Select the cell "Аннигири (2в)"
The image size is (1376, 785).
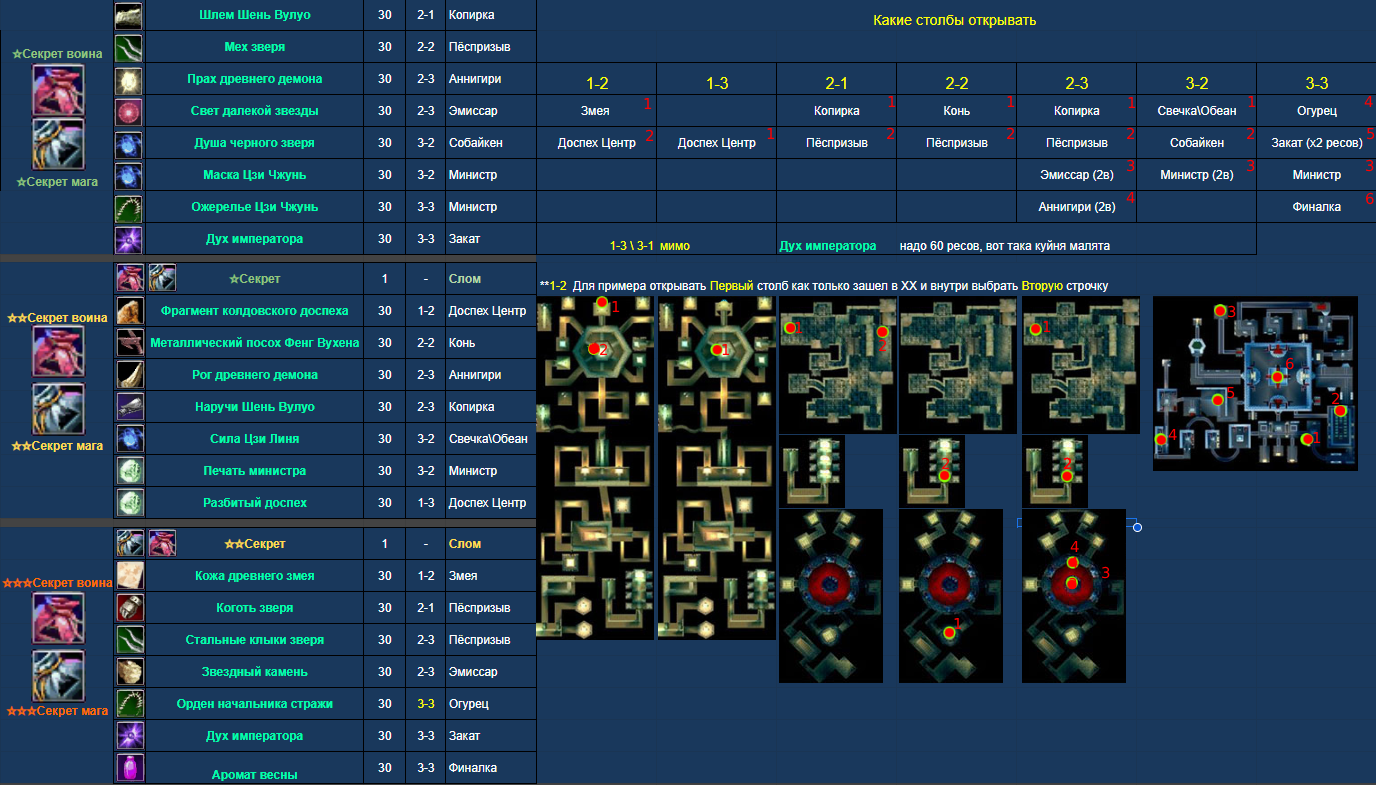coord(1076,207)
